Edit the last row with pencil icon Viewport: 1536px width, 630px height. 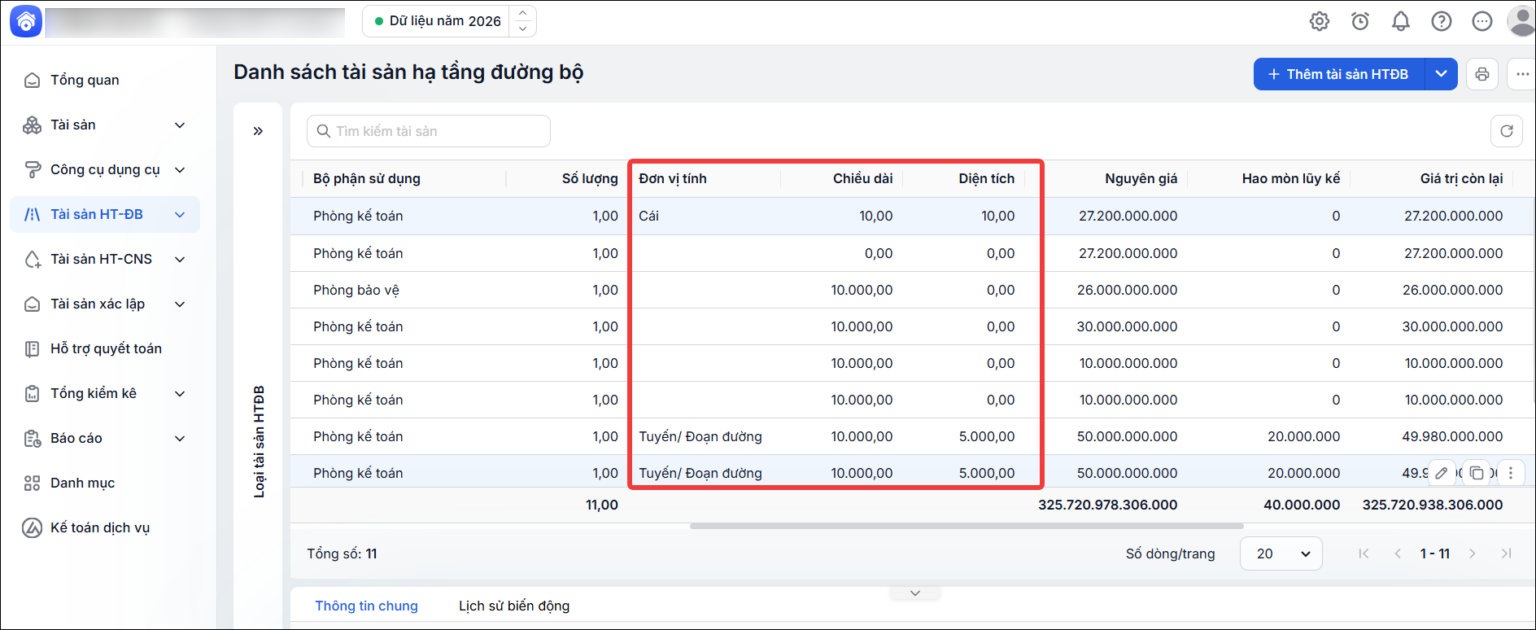click(x=1441, y=473)
